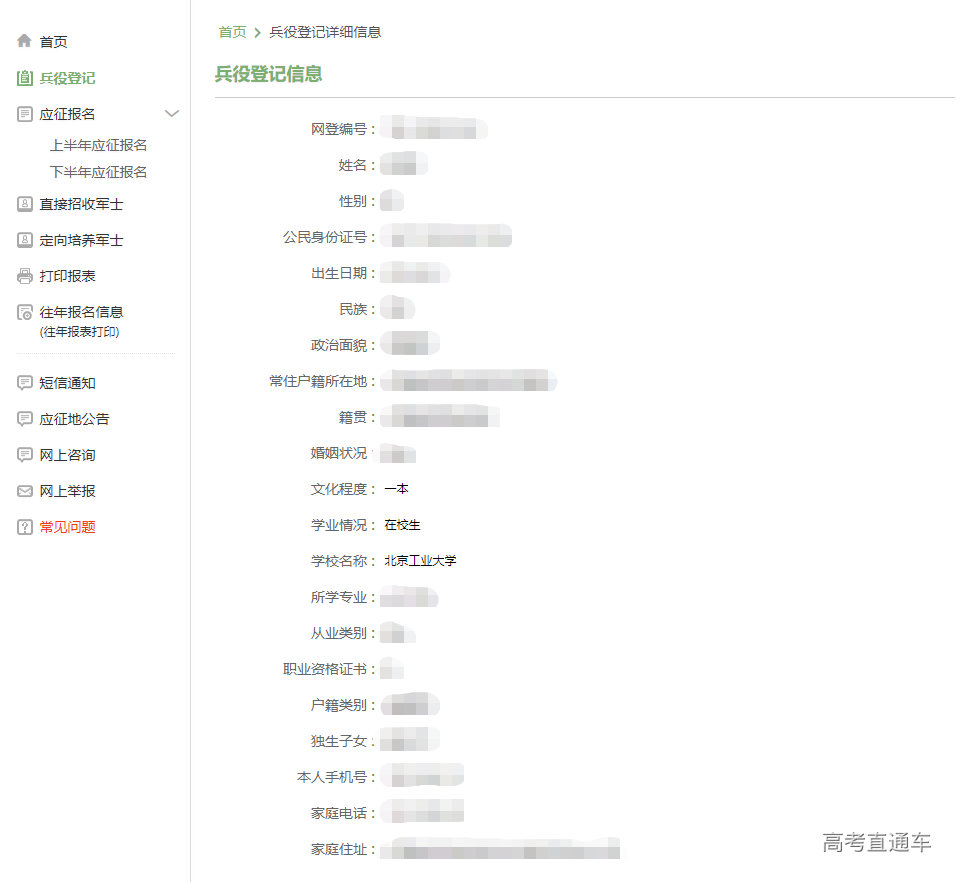Click the printer icon beside 打印报表
Viewport: 960px width, 882px height.
(25, 276)
